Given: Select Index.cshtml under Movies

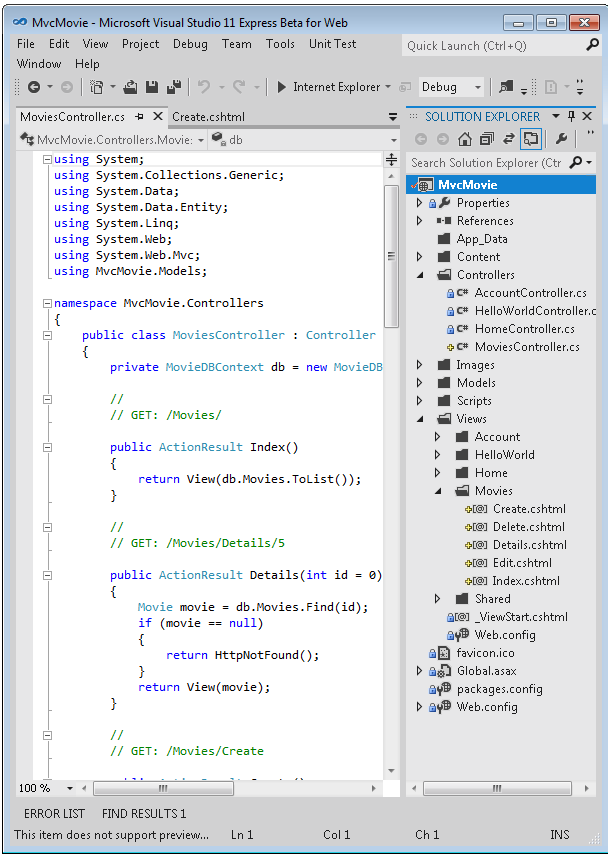Looking at the screenshot, I should coord(526,581).
